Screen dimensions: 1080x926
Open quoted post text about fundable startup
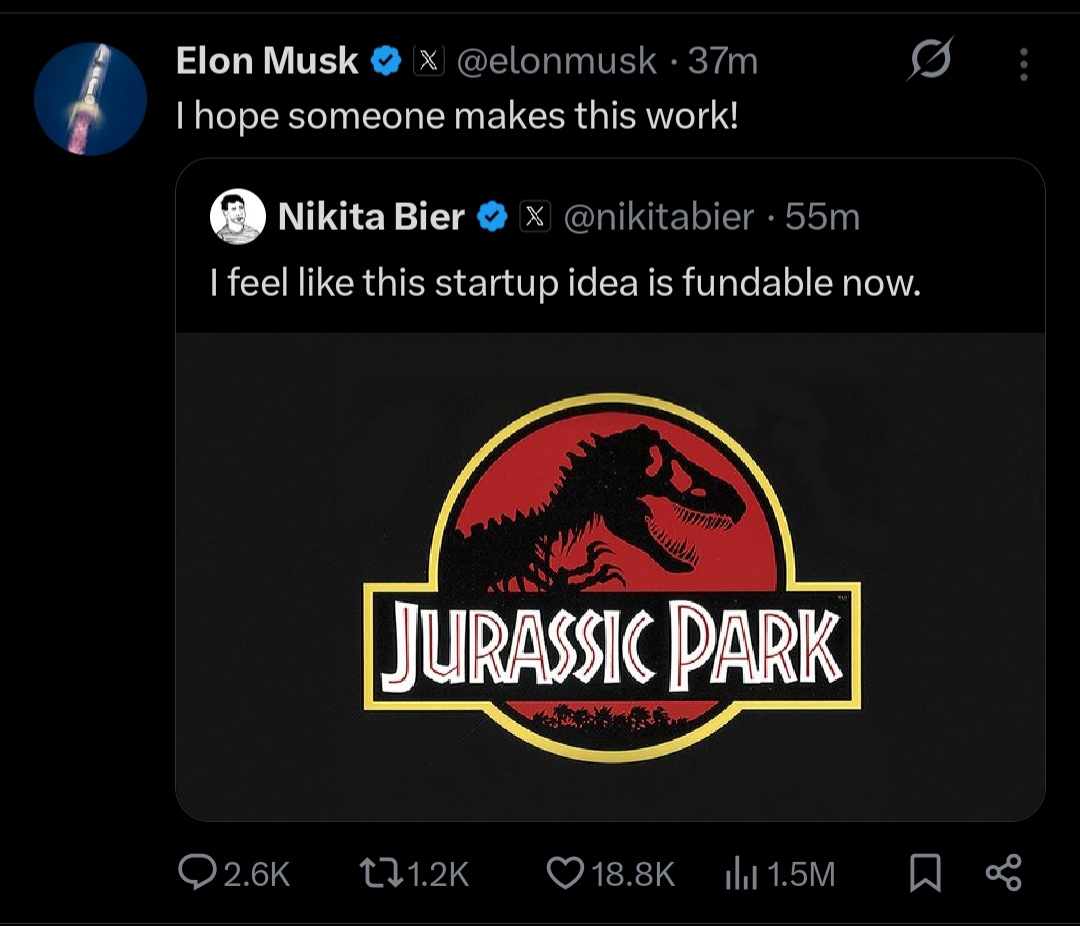[564, 284]
